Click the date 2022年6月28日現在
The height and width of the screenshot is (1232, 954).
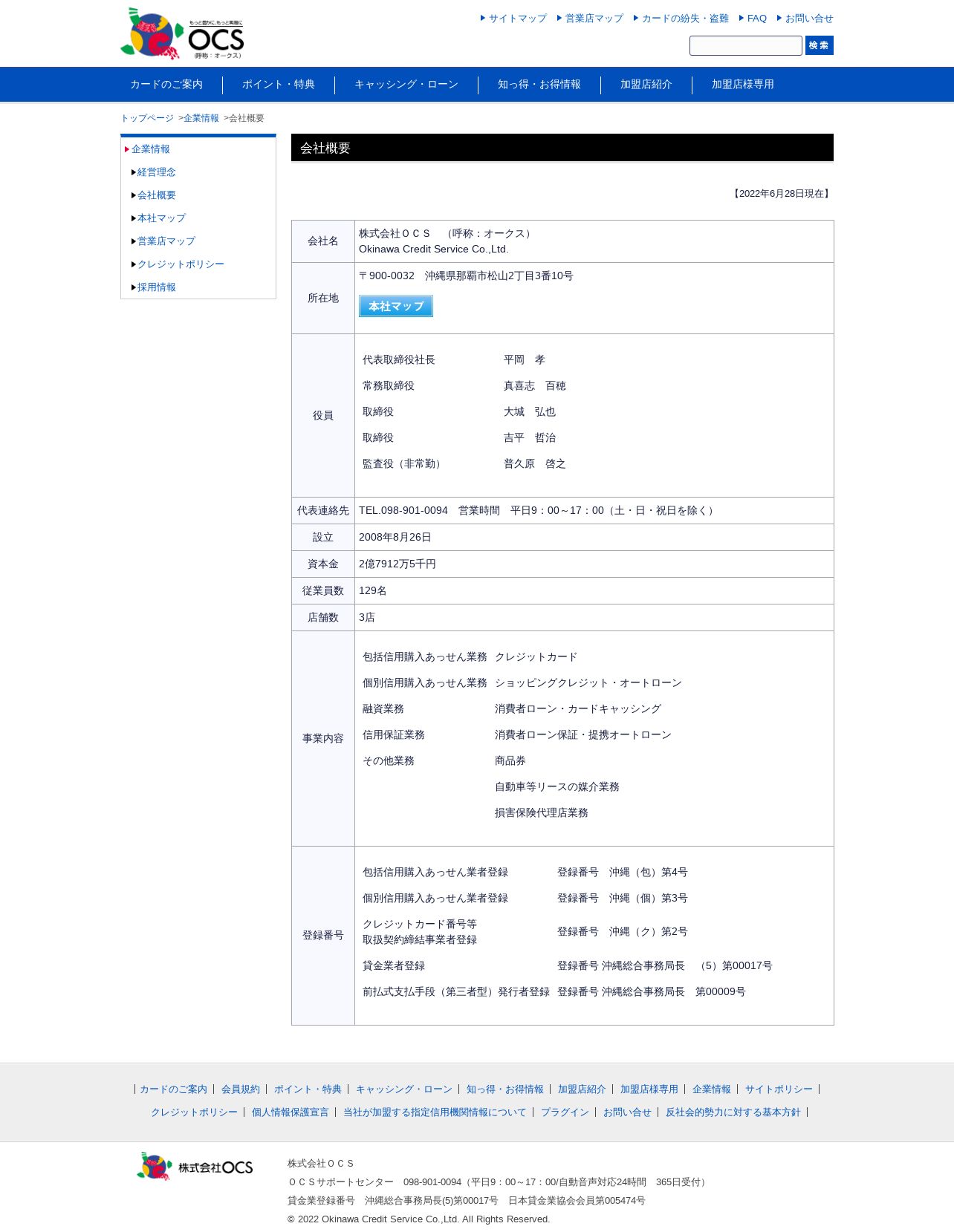(x=782, y=194)
